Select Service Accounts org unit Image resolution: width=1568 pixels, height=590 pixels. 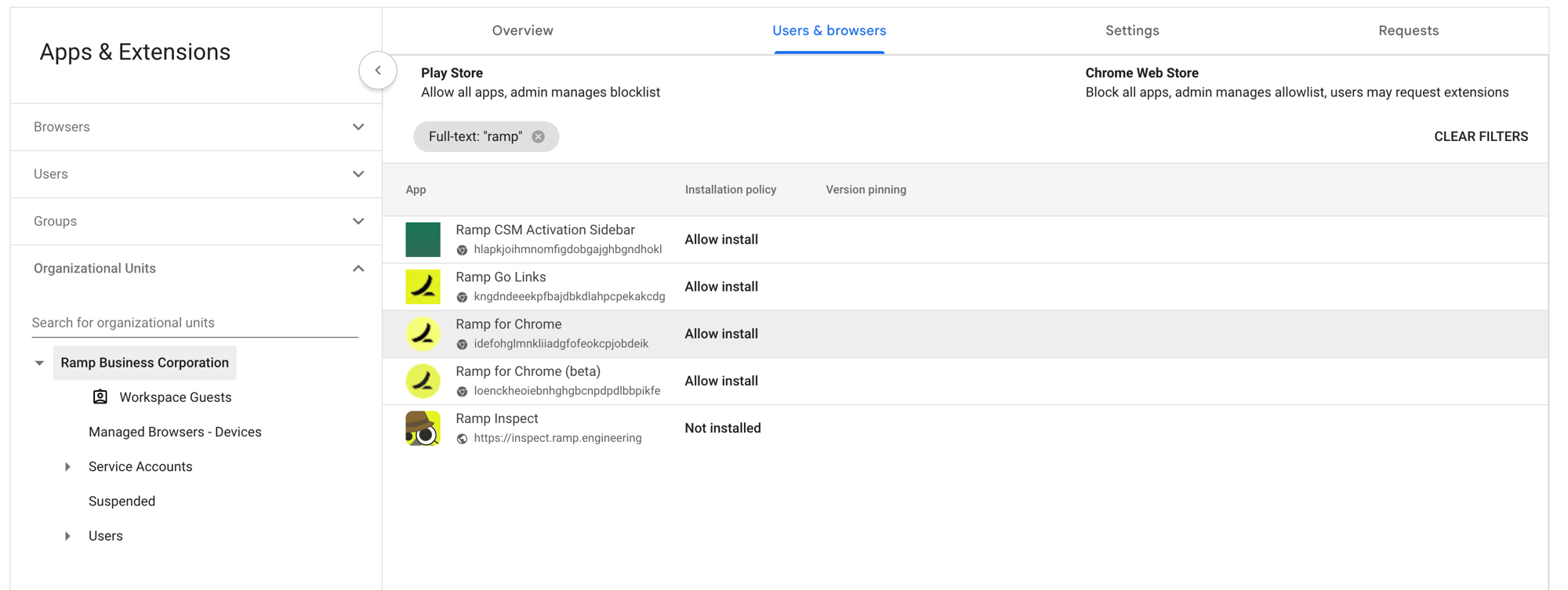tap(140, 466)
